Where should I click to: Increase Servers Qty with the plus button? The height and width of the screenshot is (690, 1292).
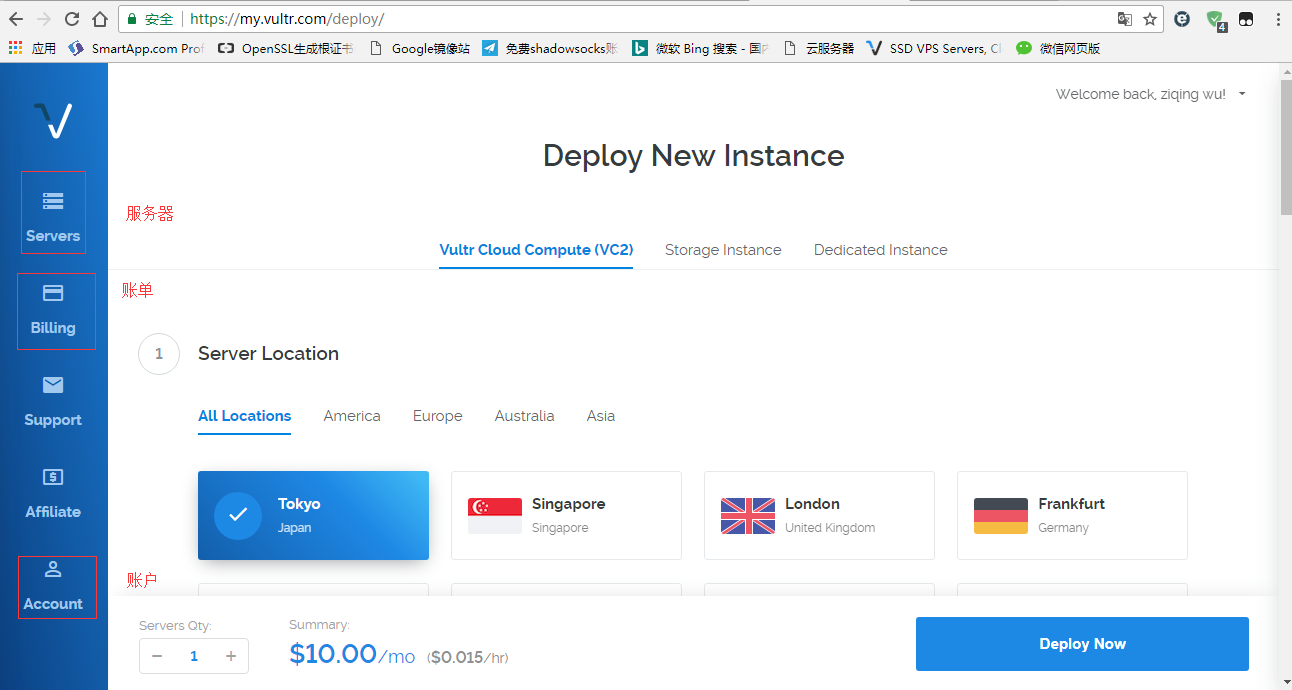click(x=230, y=656)
